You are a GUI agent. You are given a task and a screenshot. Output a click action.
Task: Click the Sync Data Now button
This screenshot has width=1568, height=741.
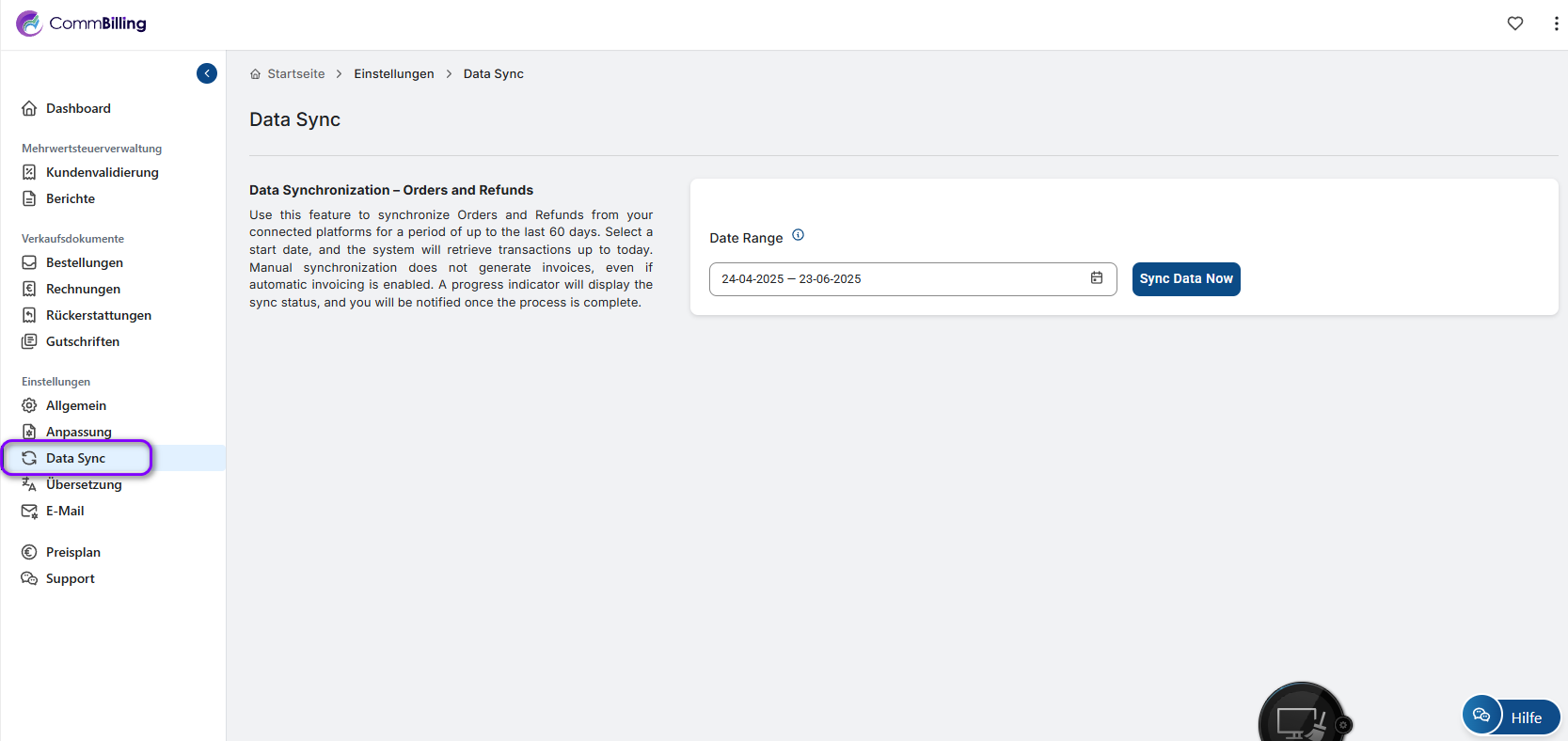pos(1185,279)
